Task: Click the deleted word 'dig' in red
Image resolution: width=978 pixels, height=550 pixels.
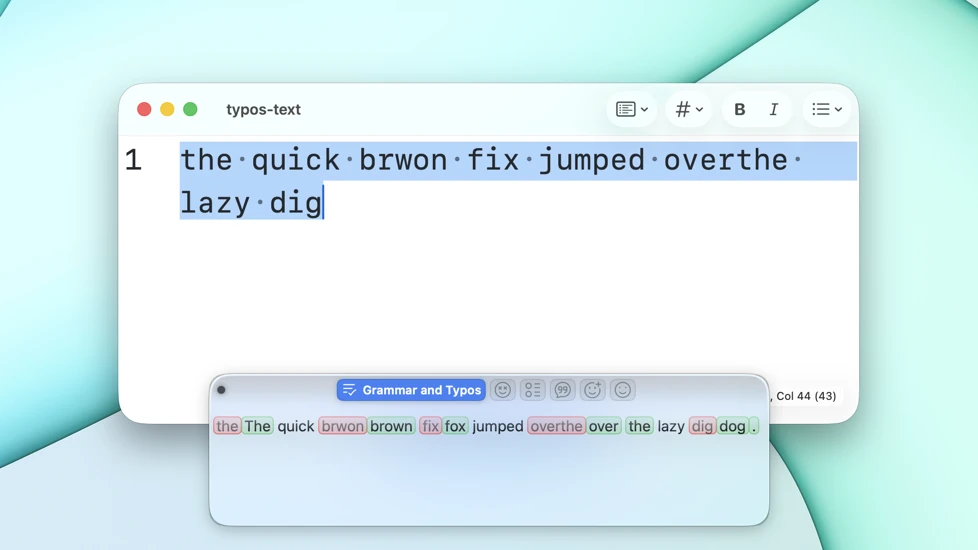Action: pos(702,426)
